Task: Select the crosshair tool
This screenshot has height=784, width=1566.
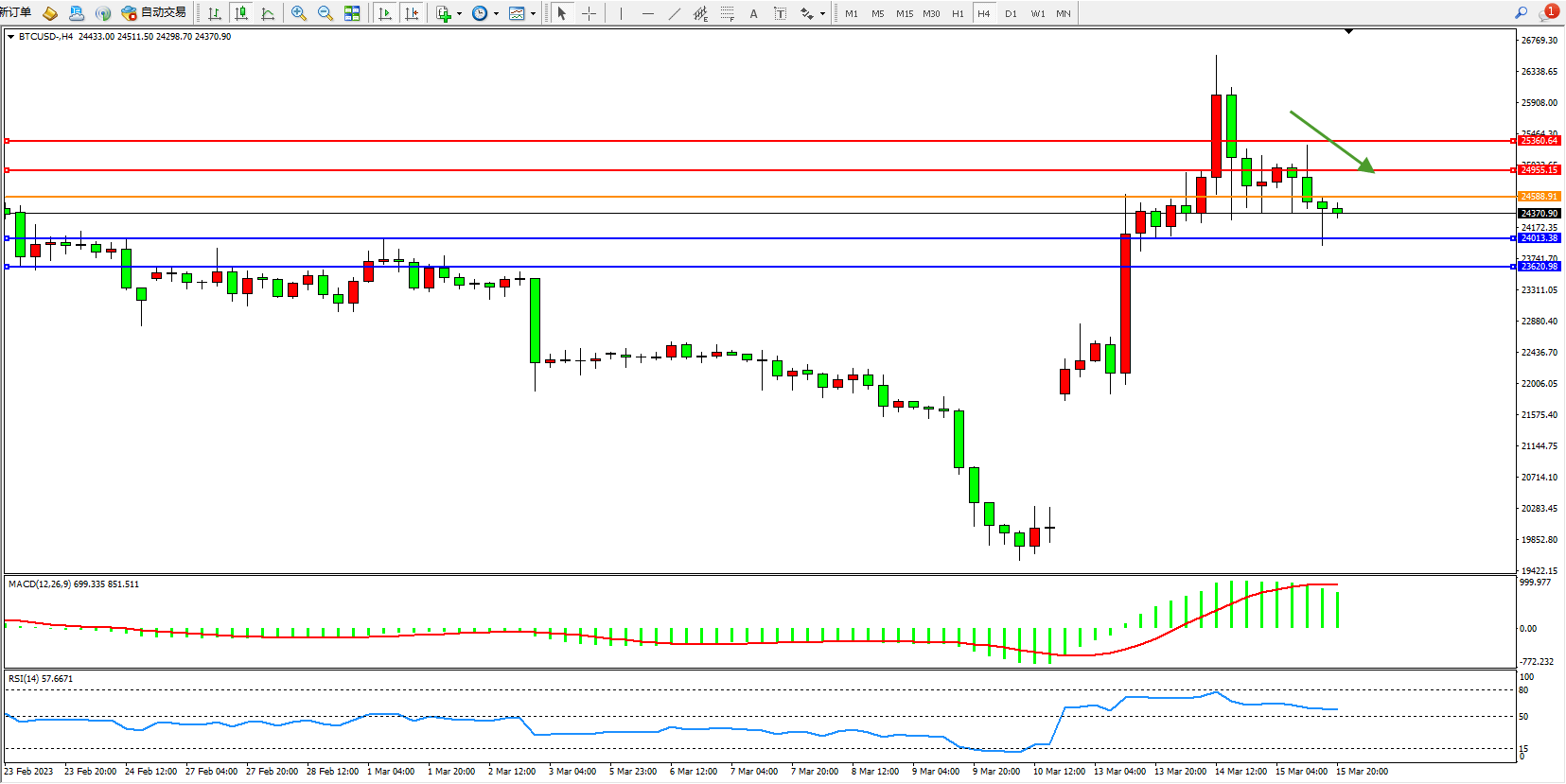Action: click(589, 13)
